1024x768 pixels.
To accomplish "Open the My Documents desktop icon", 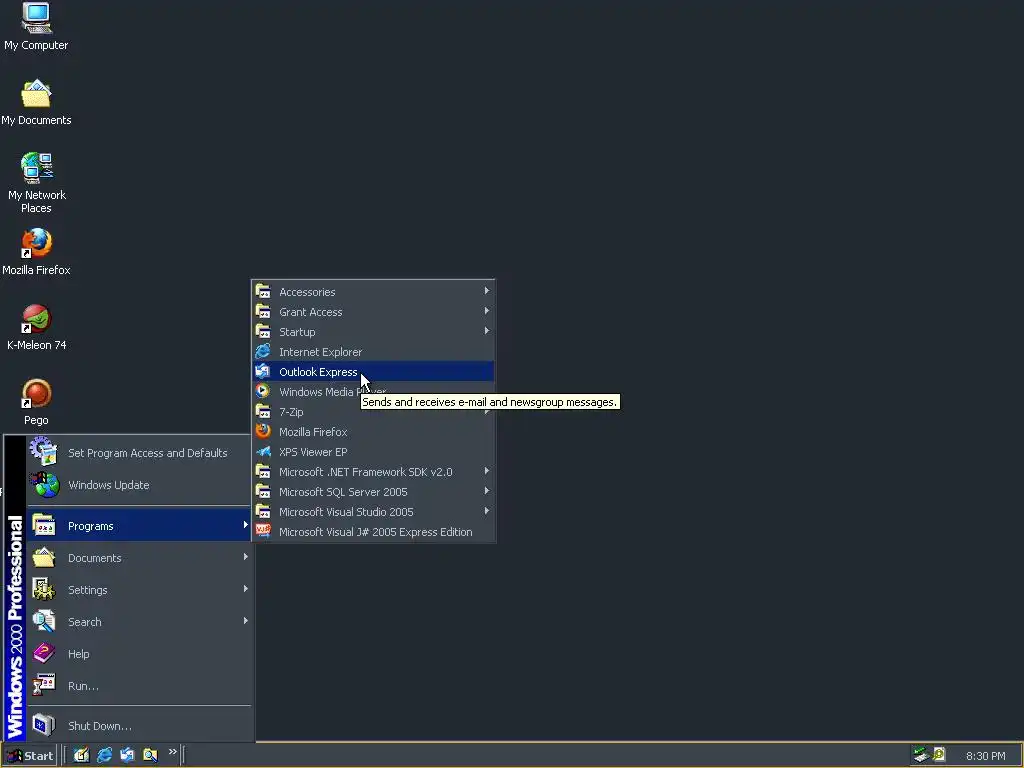I will tap(36, 103).
